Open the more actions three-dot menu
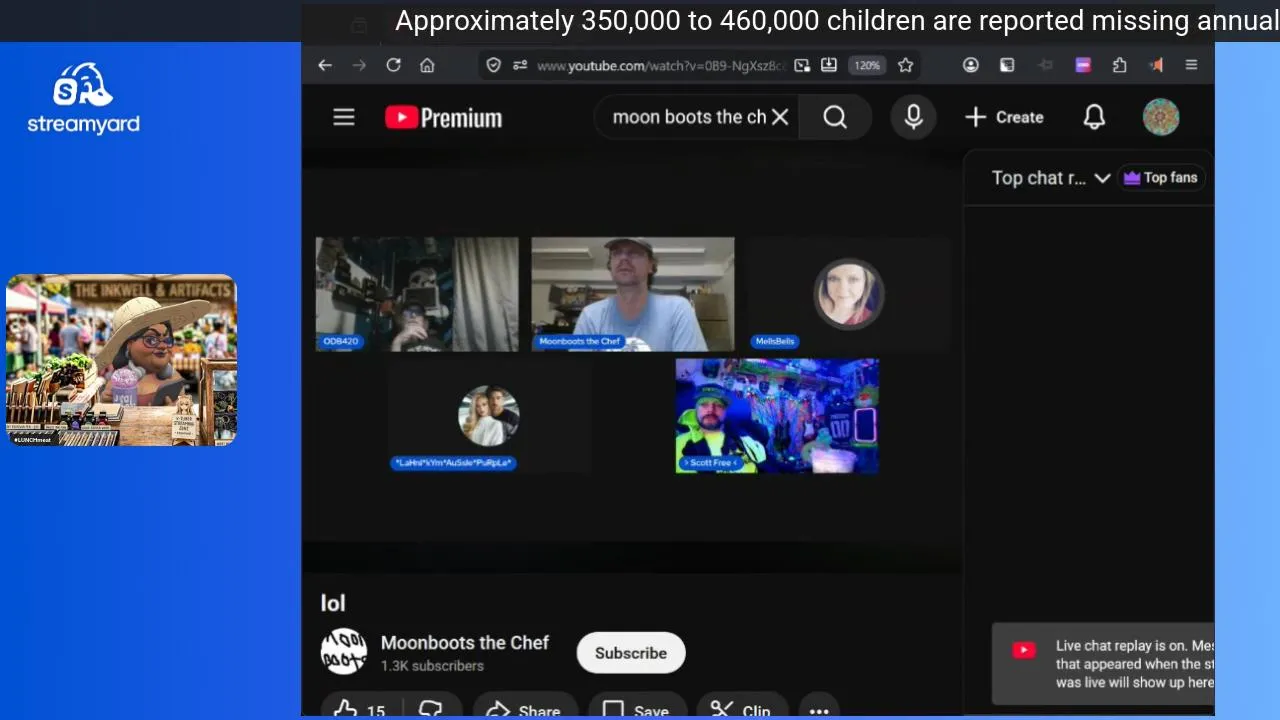 tap(819, 708)
